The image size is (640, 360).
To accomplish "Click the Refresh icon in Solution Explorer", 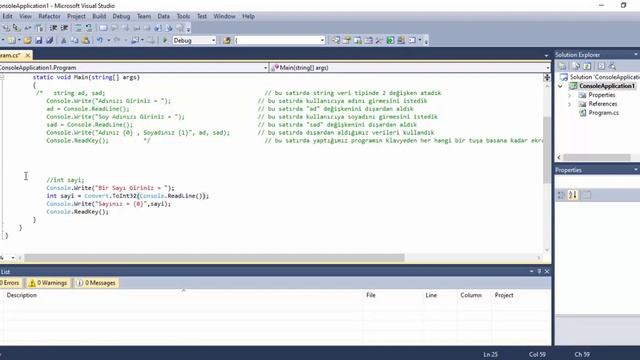I will pos(587,66).
